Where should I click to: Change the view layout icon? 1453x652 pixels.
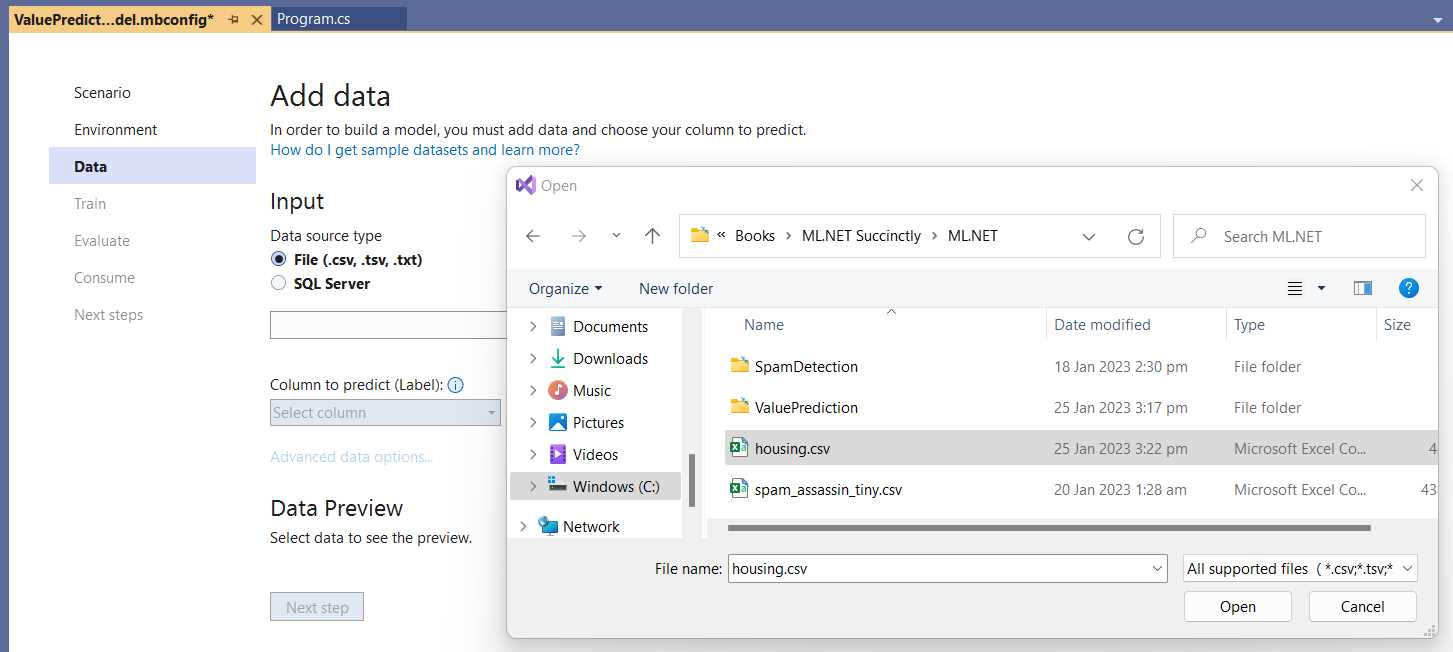(x=1295, y=288)
